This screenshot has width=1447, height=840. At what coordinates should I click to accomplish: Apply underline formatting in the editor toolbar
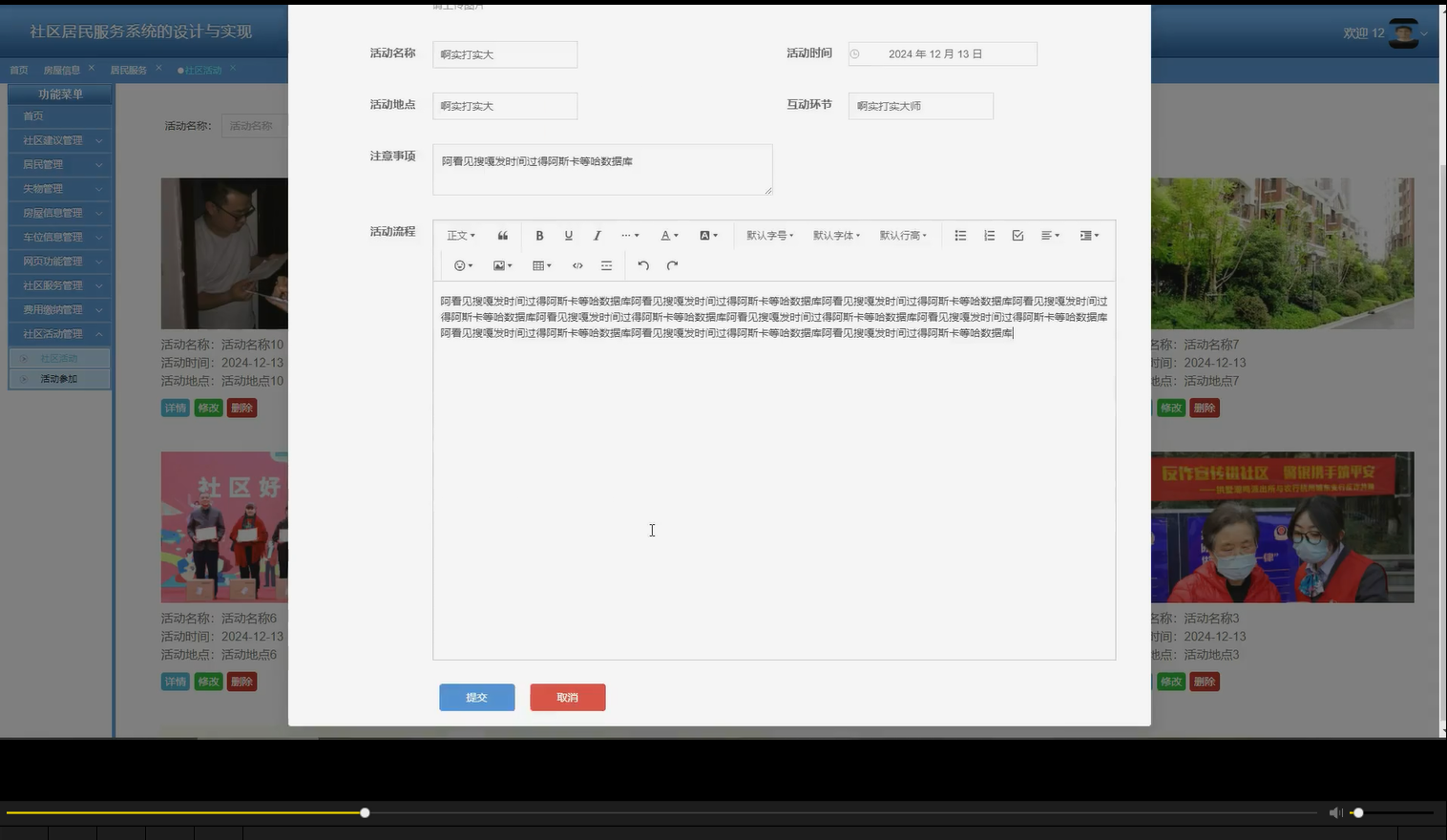click(568, 235)
